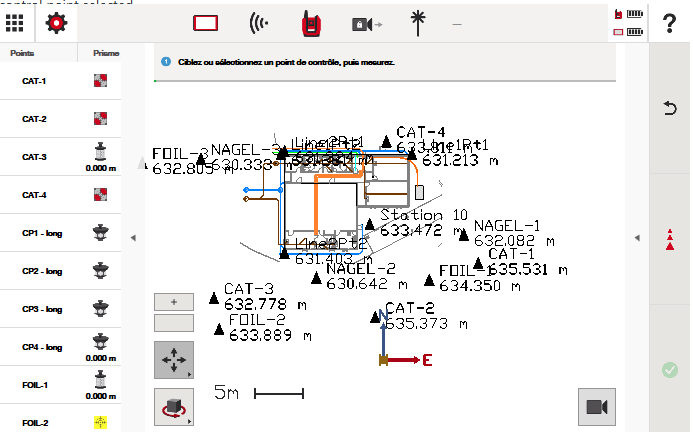Zoom in with the plus button
This screenshot has width=693, height=432.
(x=174, y=301)
